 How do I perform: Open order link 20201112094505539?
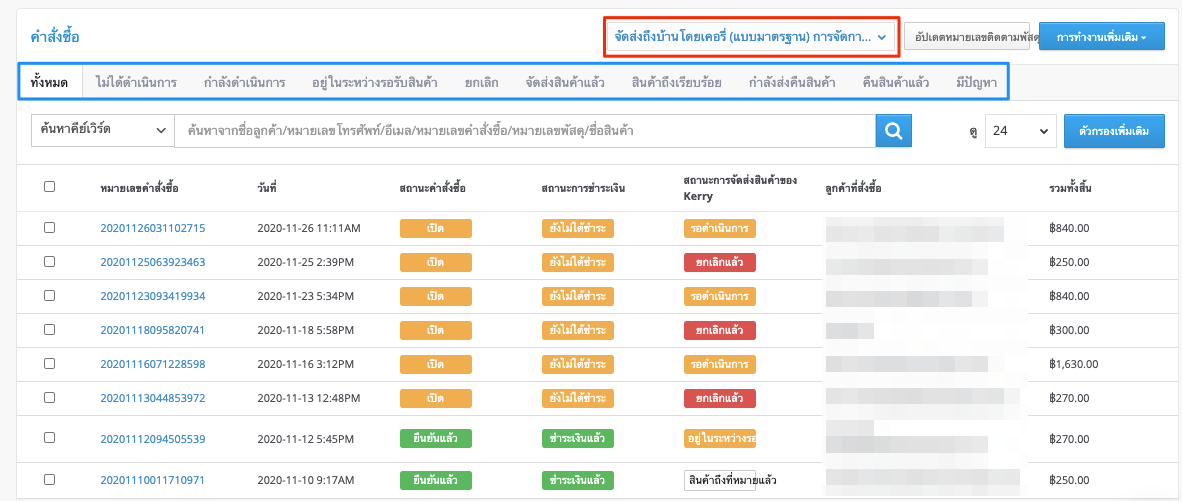coord(153,438)
